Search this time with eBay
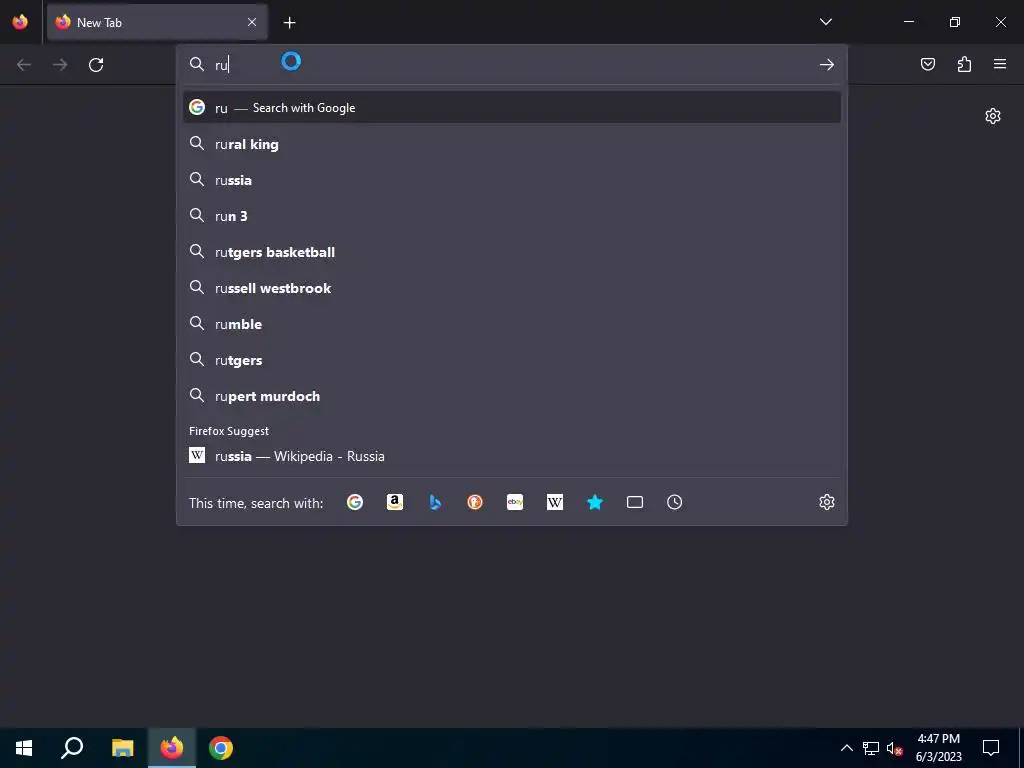The width and height of the screenshot is (1024, 768). (x=515, y=502)
